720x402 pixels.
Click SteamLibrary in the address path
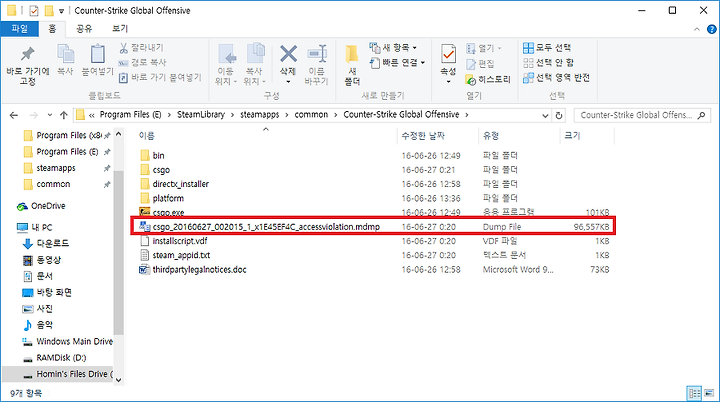click(201, 115)
